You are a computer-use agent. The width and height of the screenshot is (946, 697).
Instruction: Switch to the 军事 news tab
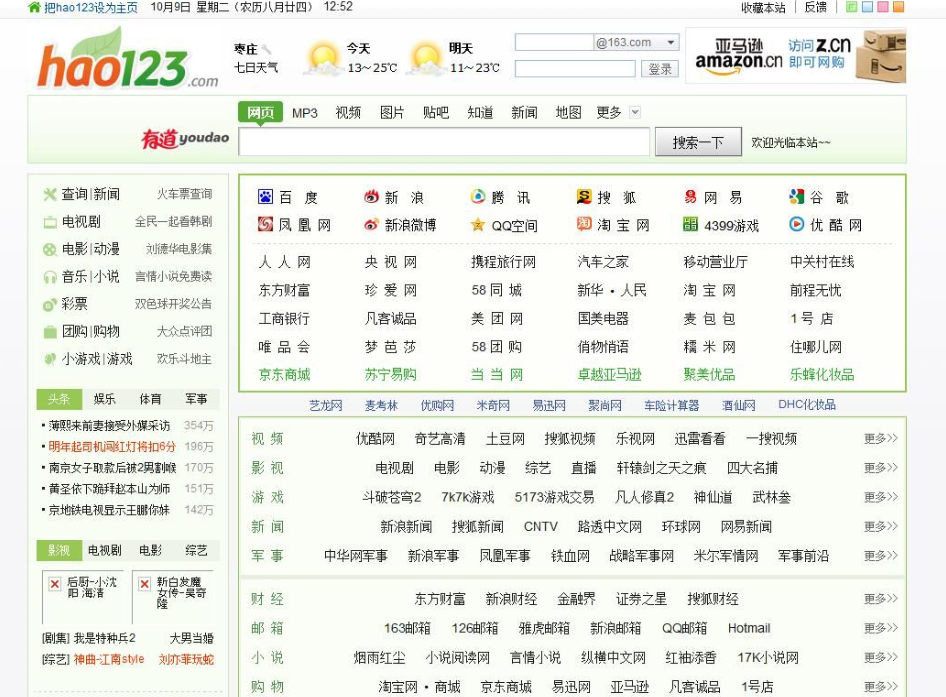tap(196, 399)
